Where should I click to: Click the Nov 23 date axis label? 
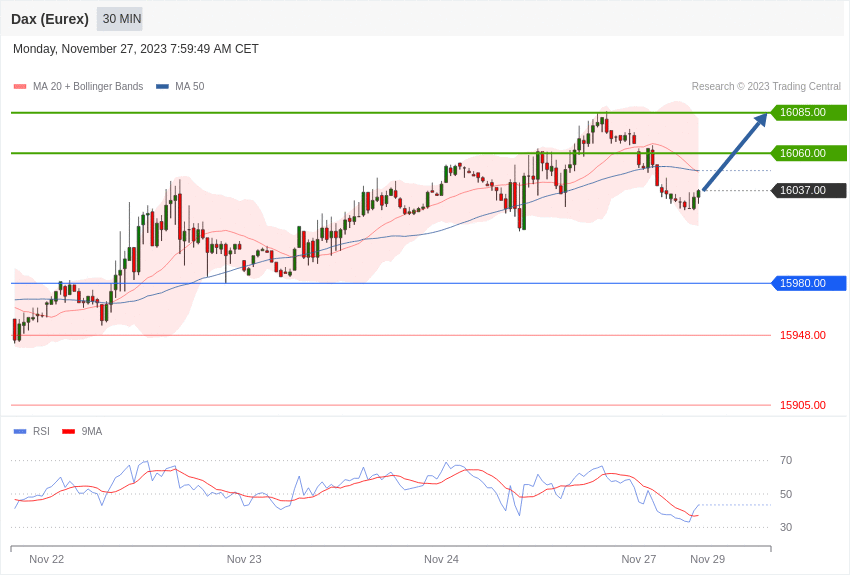coord(244,559)
